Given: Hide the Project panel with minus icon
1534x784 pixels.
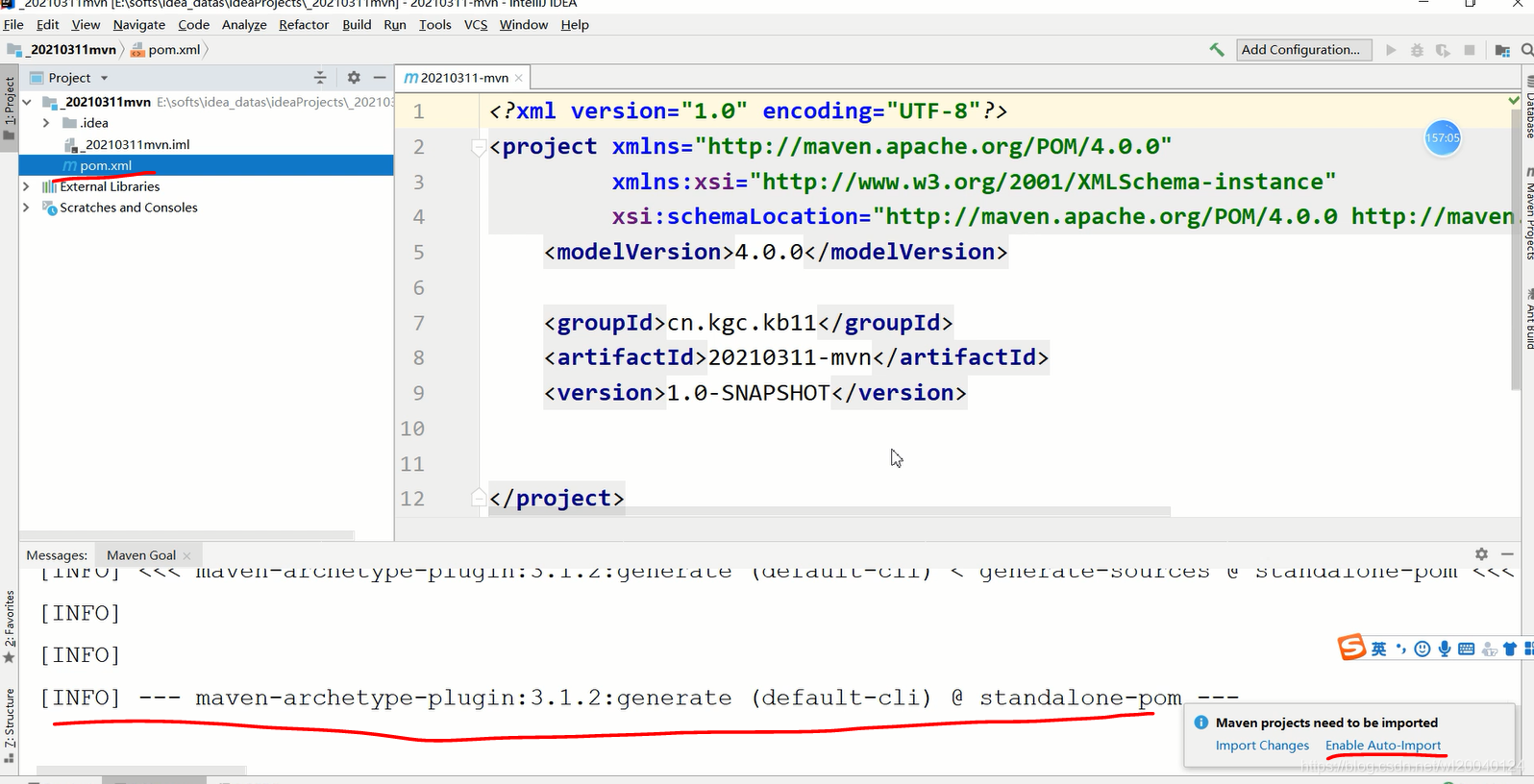Looking at the screenshot, I should click(380, 78).
